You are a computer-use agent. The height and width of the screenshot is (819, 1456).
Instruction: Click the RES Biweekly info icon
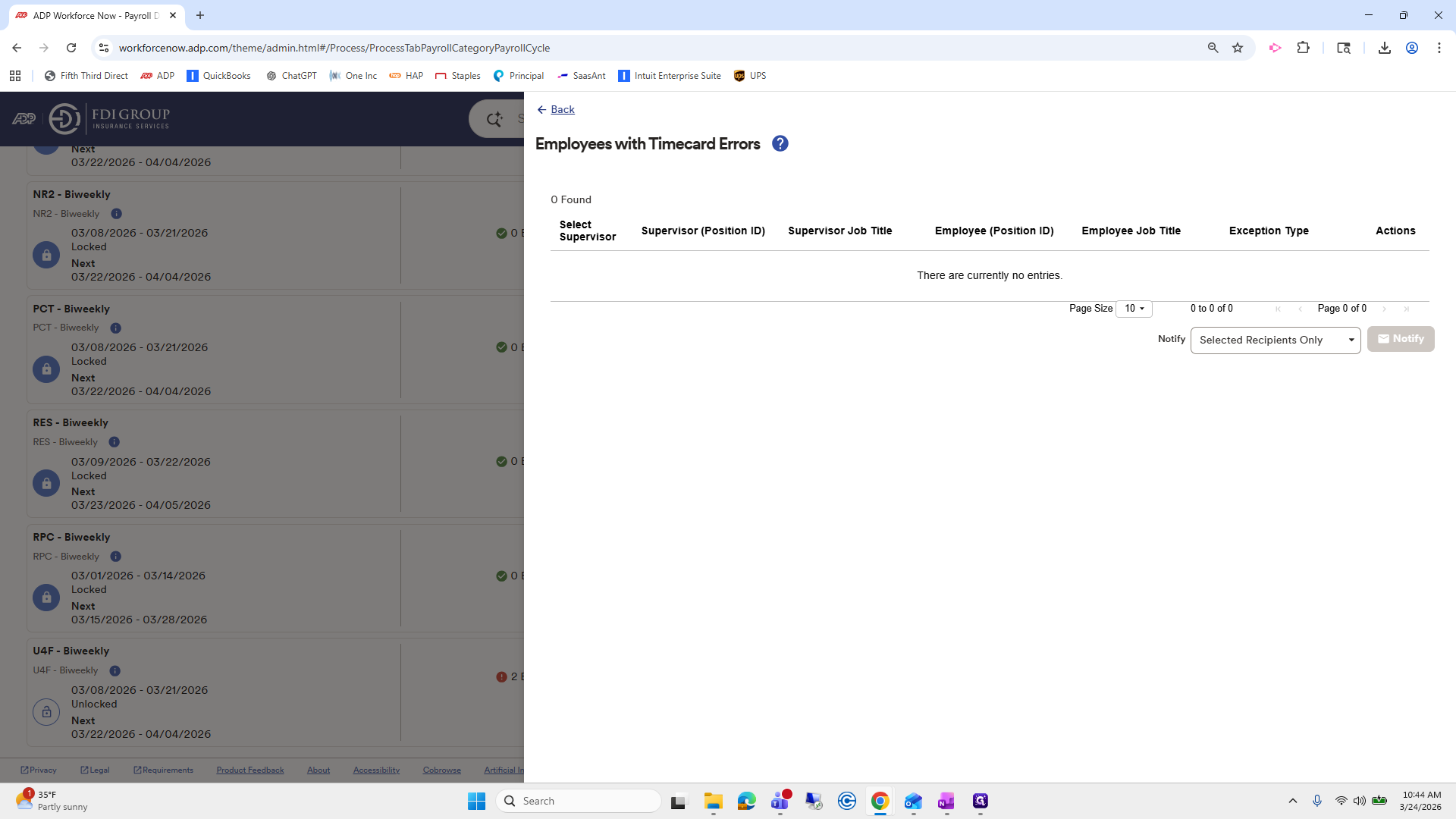114,442
